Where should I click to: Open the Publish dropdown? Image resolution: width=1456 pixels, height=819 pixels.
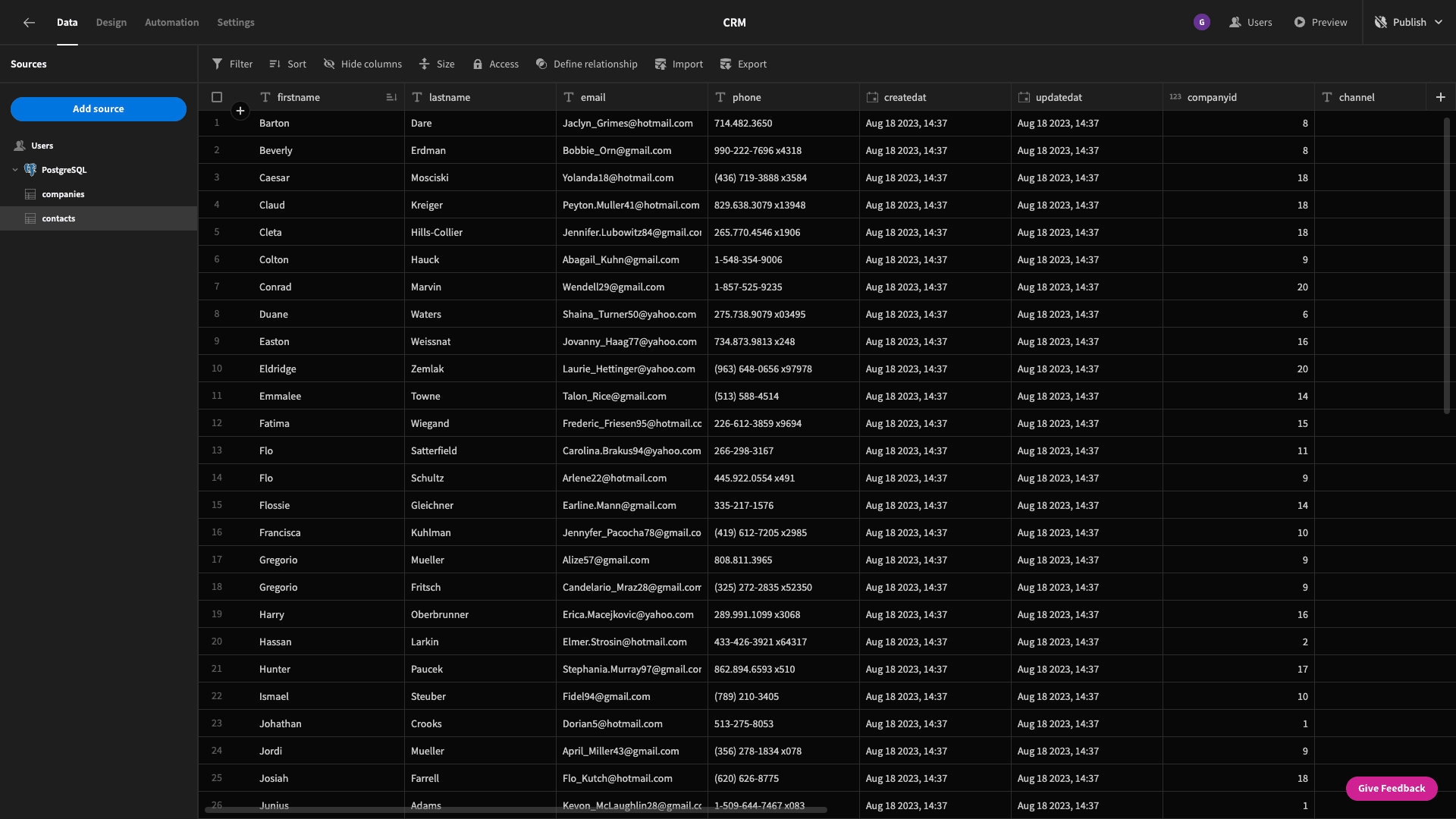click(x=1408, y=23)
